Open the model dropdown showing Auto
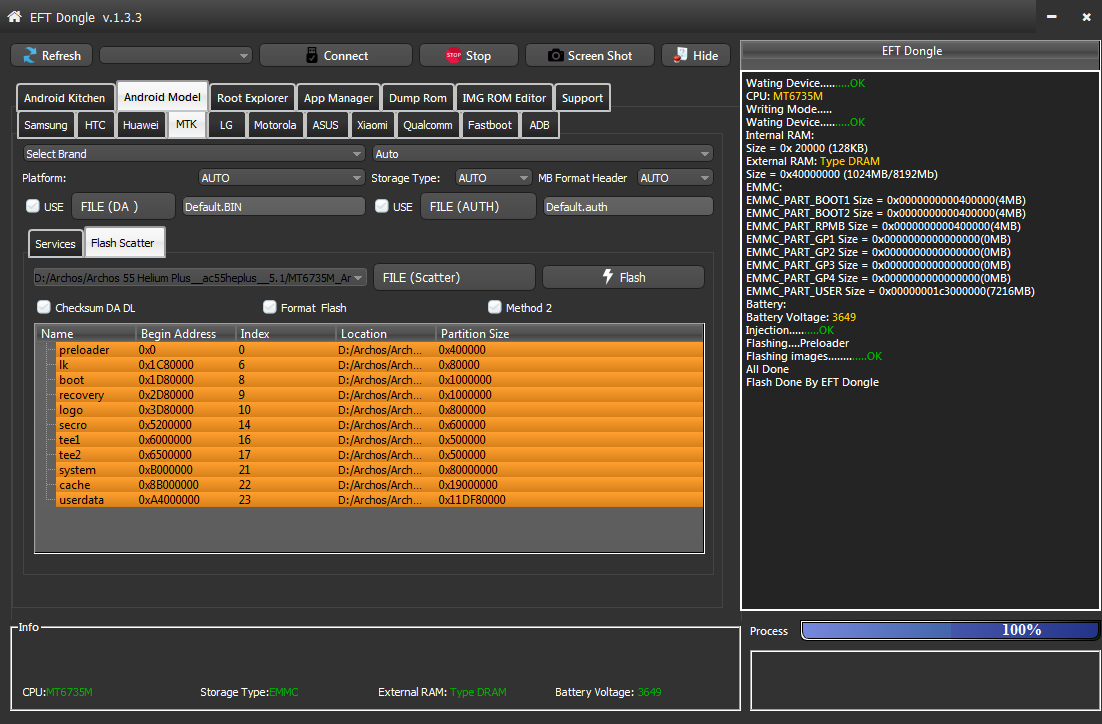 [543, 154]
